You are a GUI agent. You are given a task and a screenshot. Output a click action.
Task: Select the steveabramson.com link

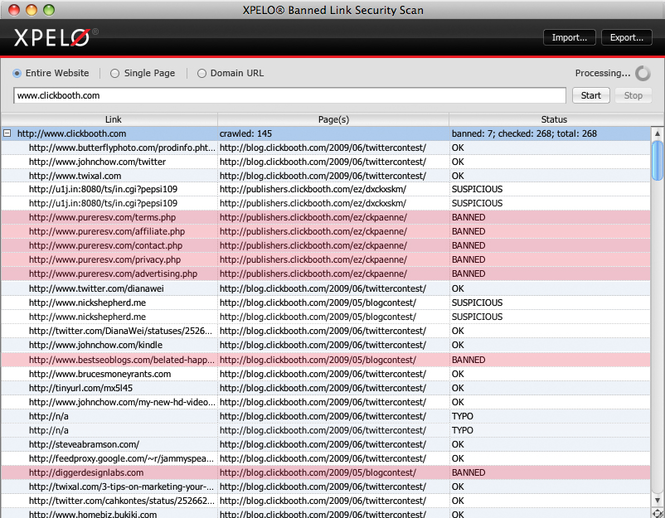pos(84,444)
